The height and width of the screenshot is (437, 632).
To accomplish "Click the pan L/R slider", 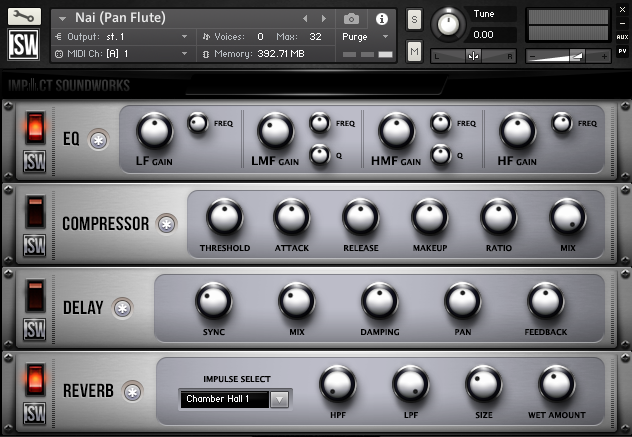I will 473,56.
